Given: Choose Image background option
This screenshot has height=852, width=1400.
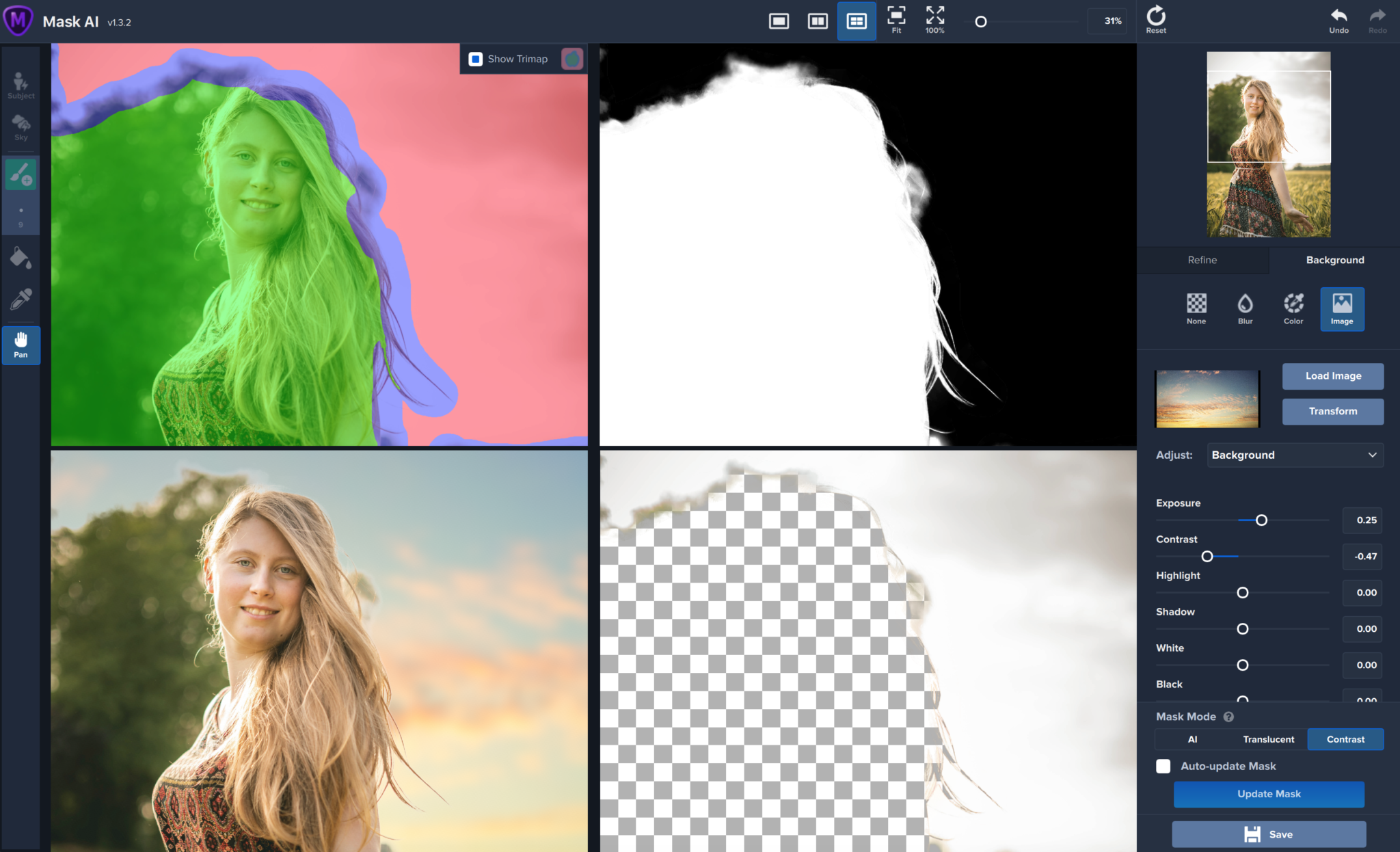Looking at the screenshot, I should point(1342,309).
